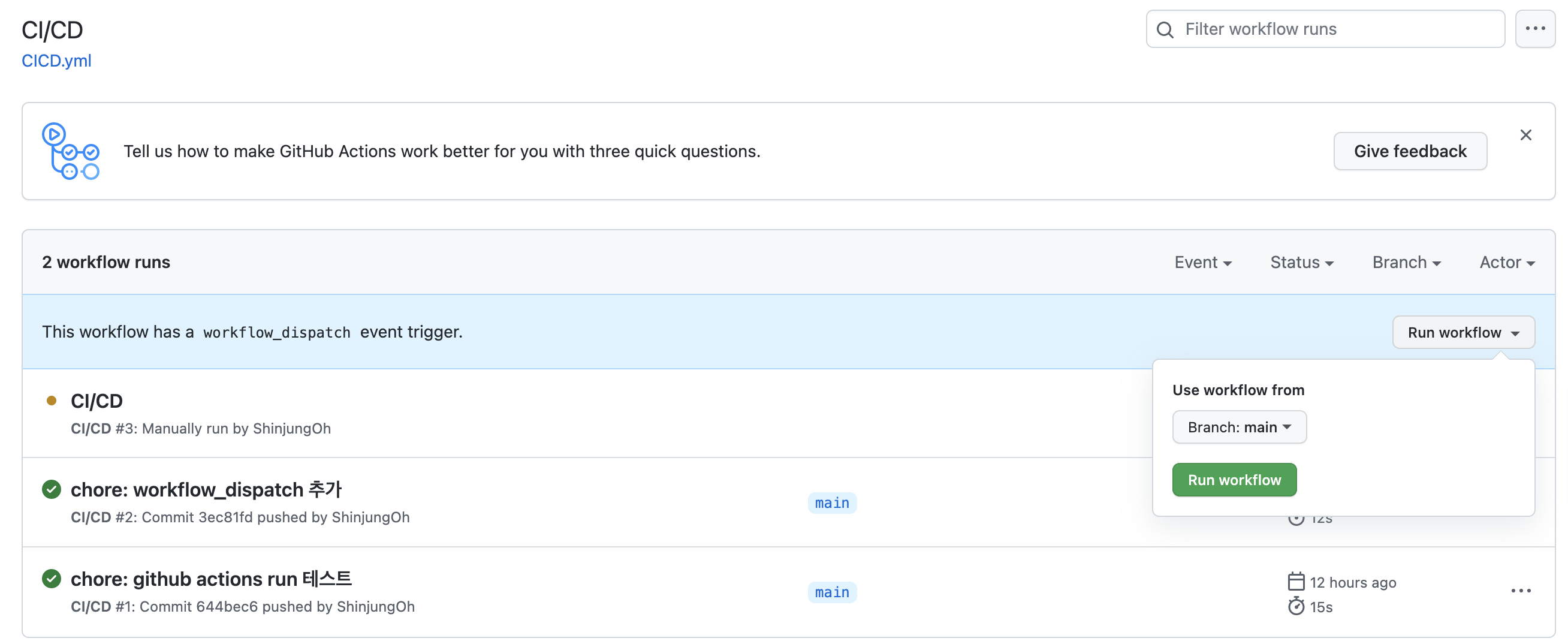Click the 'Use workflow from' label
This screenshot has width=1568, height=644.
[x=1238, y=390]
